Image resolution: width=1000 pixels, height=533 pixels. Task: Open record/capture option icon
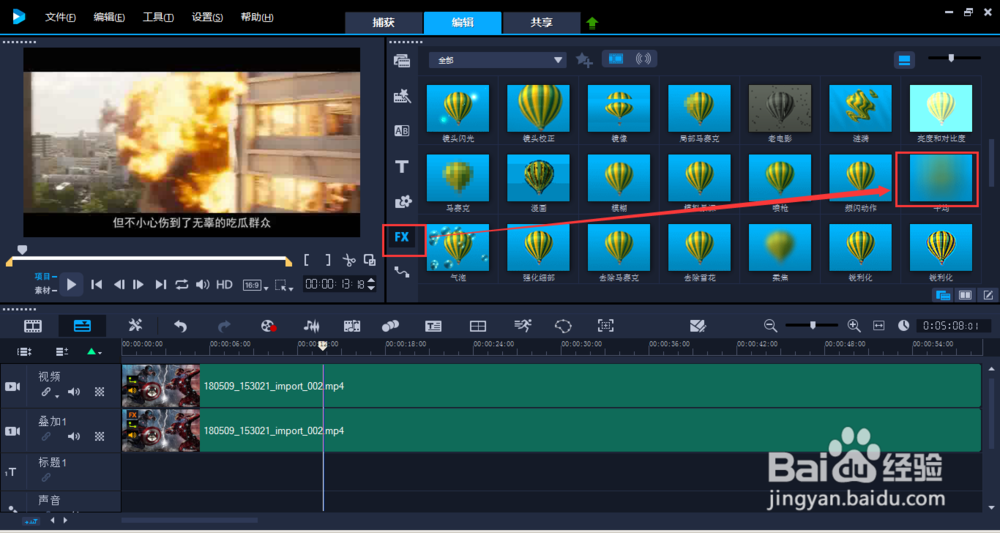268,326
